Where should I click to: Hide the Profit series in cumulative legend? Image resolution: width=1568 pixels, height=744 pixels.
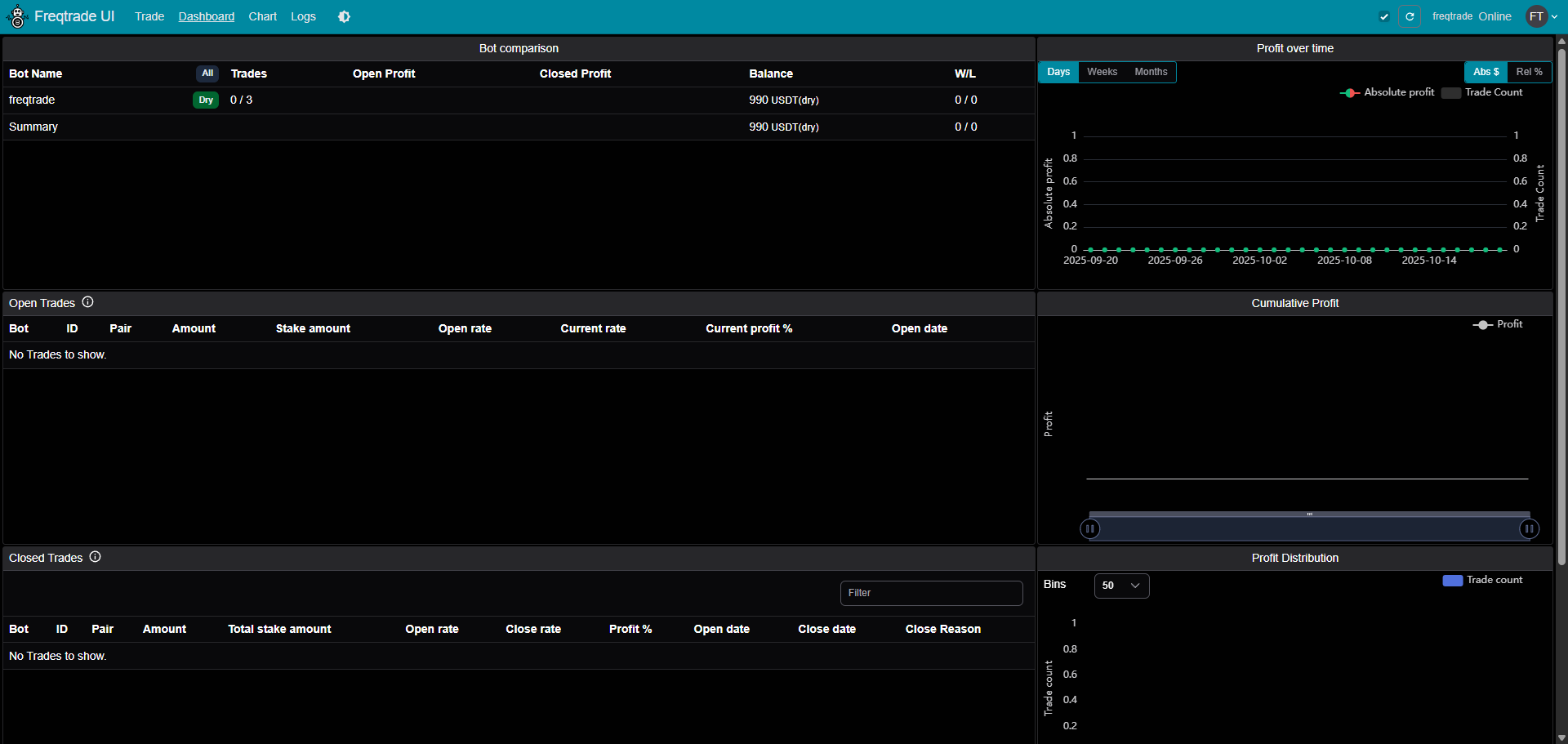(1498, 324)
